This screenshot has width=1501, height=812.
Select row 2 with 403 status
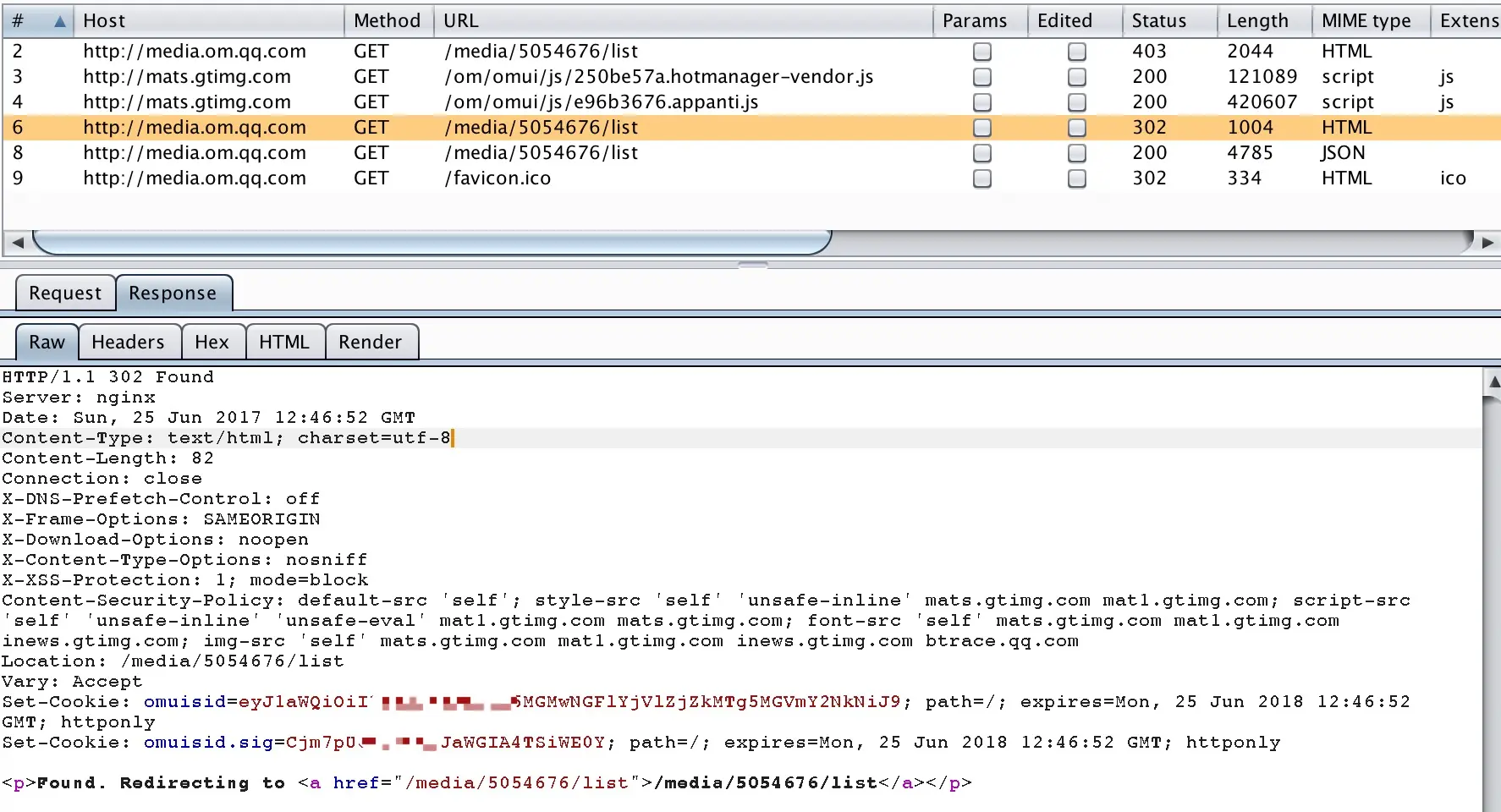(x=750, y=52)
